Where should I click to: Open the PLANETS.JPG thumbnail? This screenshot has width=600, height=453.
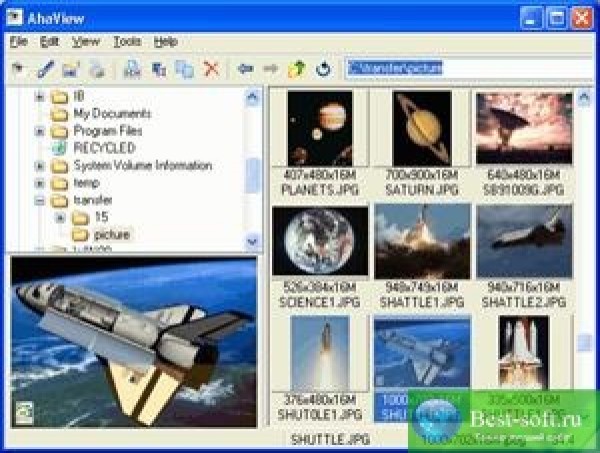[x=320, y=129]
